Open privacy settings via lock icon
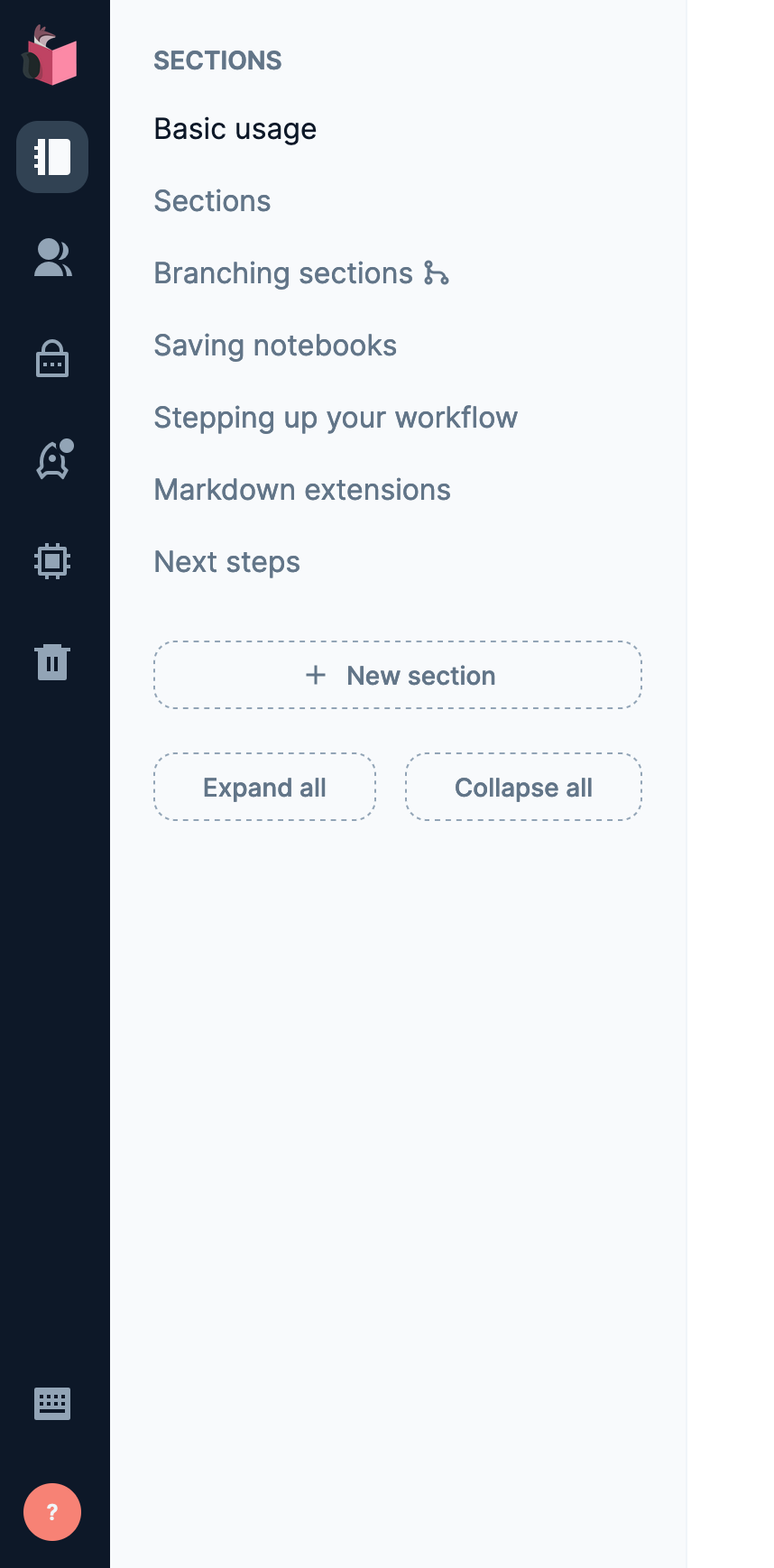 pos(51,359)
